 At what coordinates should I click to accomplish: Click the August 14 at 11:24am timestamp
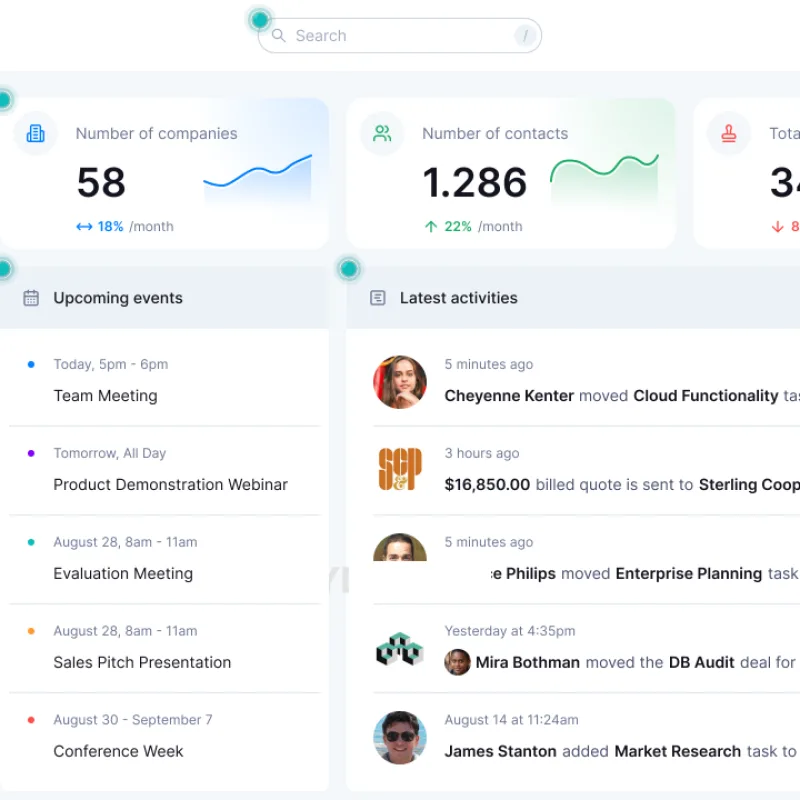click(x=511, y=719)
